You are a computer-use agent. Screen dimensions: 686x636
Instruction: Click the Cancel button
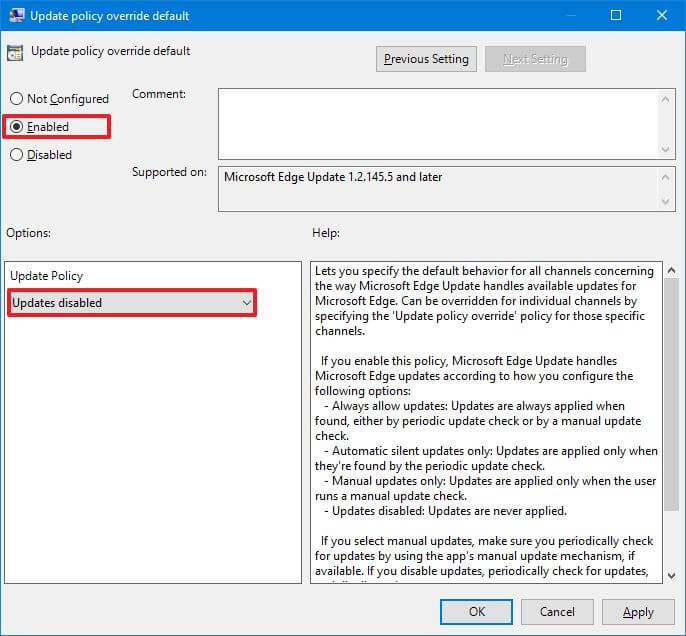point(557,612)
